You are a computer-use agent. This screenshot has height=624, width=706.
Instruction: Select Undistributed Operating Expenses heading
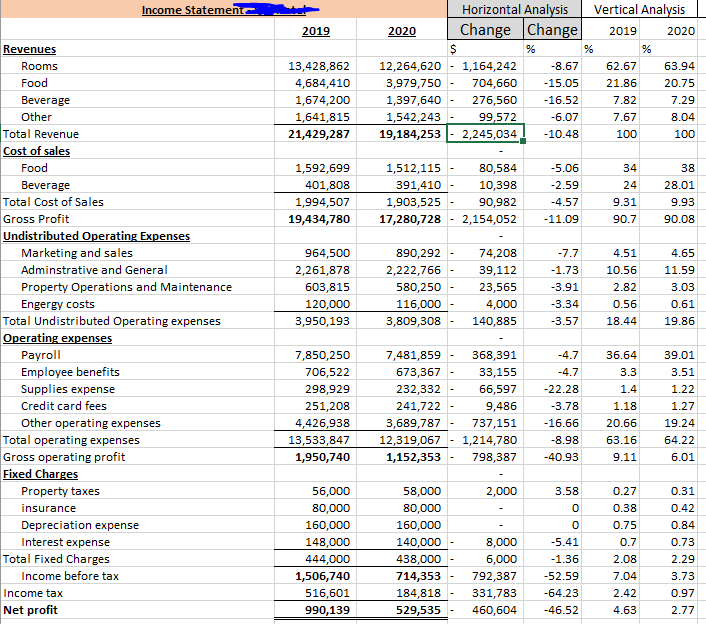coord(96,236)
